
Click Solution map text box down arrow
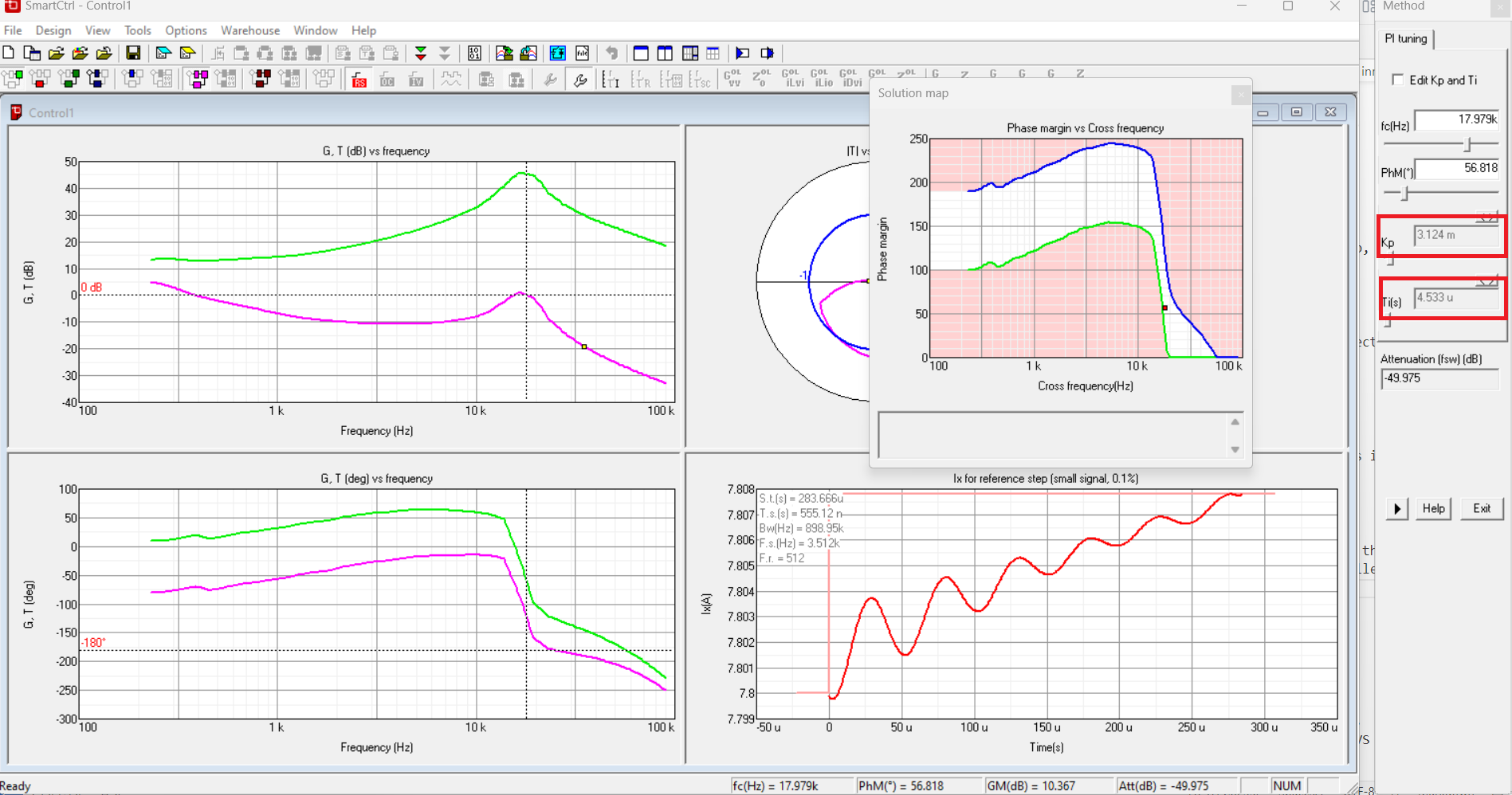[x=1235, y=450]
